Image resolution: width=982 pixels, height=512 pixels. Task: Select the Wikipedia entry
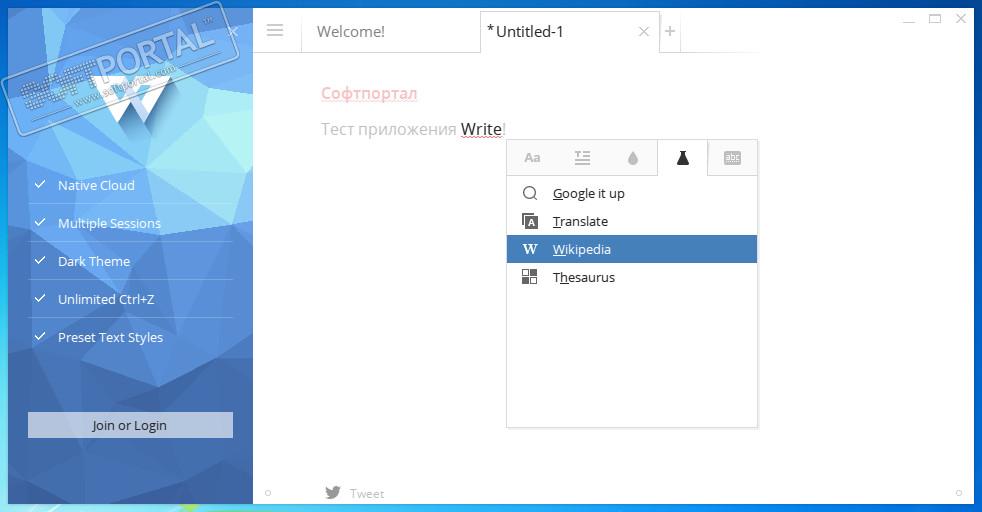pos(632,249)
